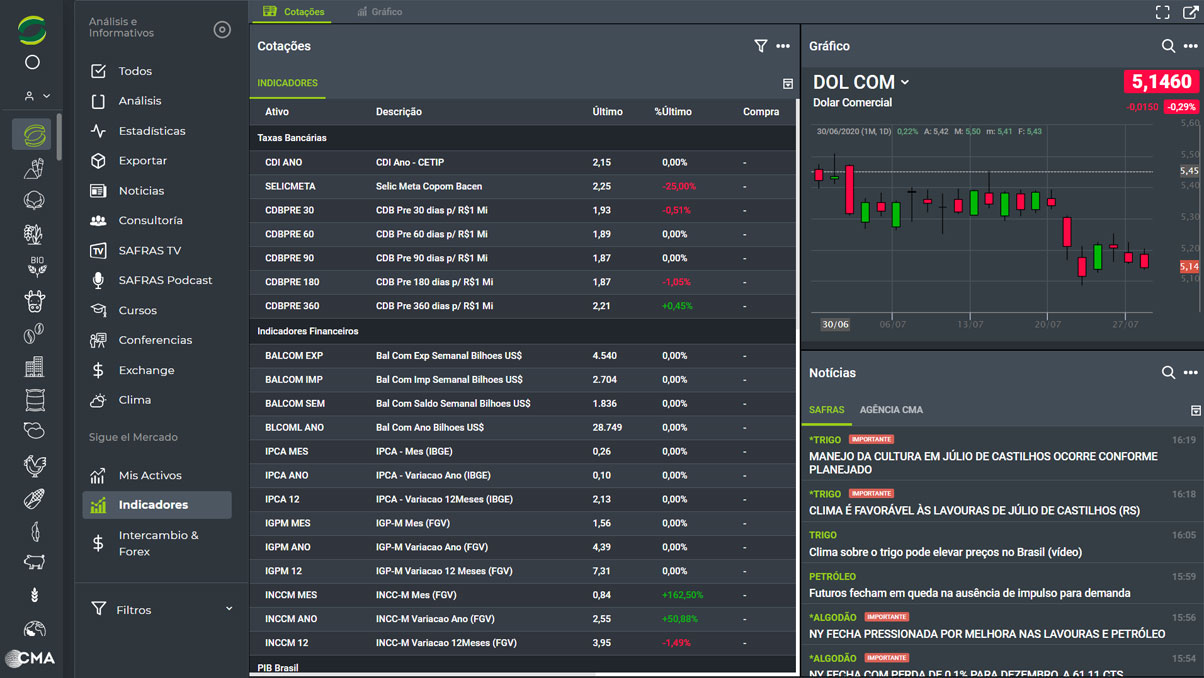Select the coffee beans commodity icon

tap(34, 334)
